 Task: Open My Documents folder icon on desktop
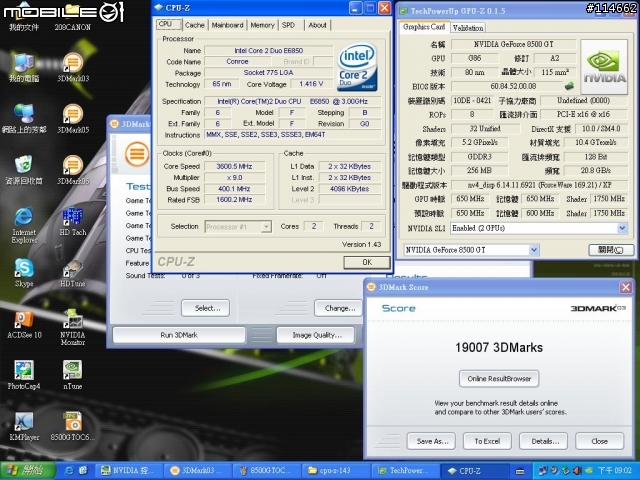24,16
